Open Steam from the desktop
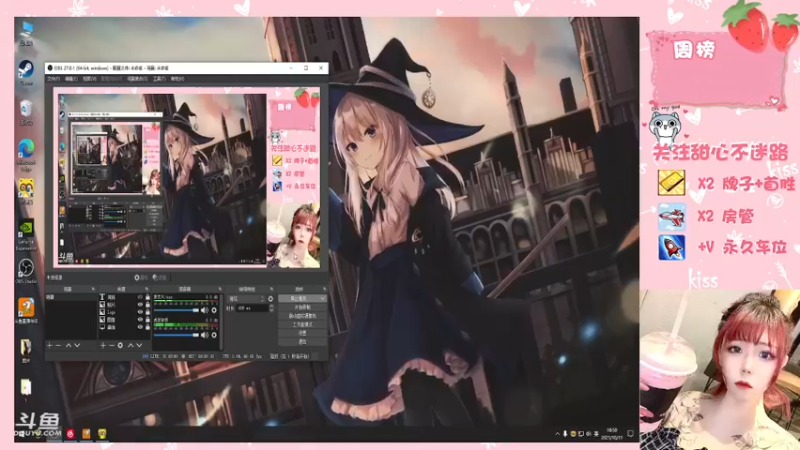Screen dimensions: 800x450 26,72
